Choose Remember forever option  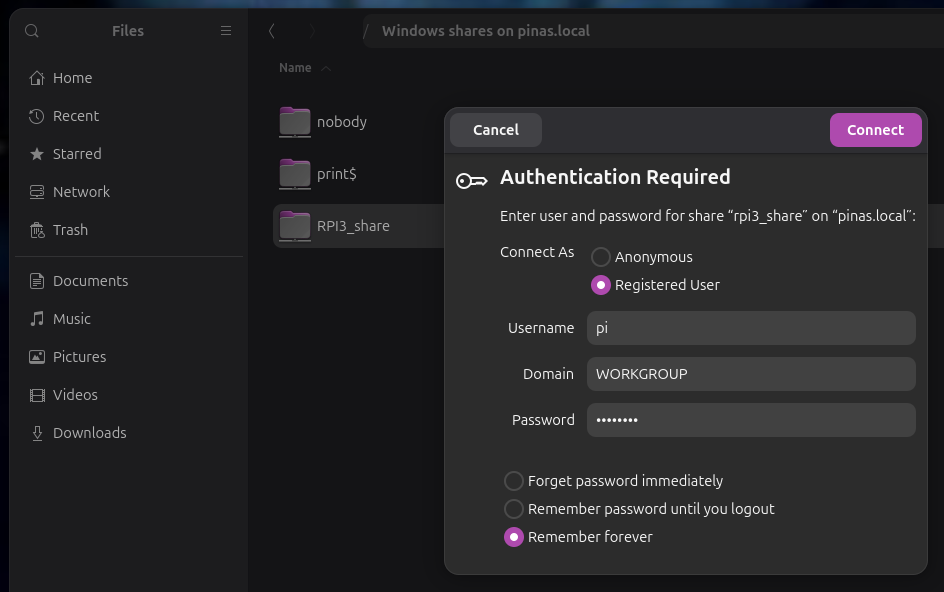[578, 537]
